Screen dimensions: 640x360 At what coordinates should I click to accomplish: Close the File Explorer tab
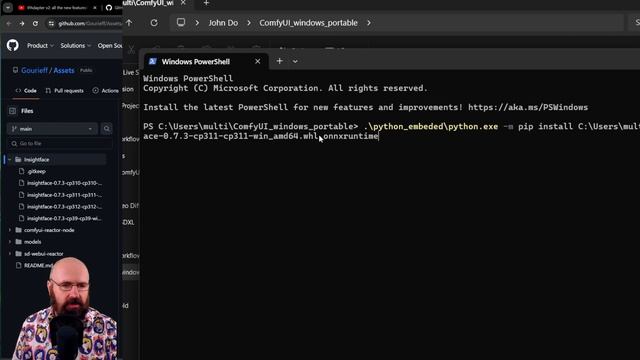click(x=183, y=3)
